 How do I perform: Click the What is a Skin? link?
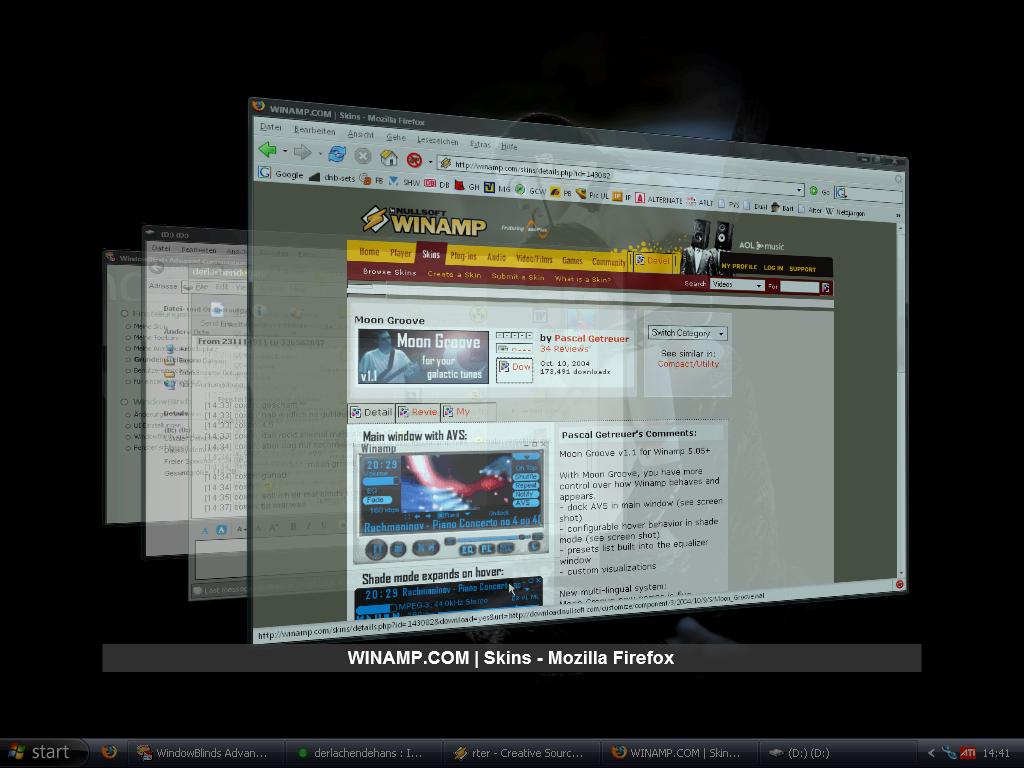(583, 280)
